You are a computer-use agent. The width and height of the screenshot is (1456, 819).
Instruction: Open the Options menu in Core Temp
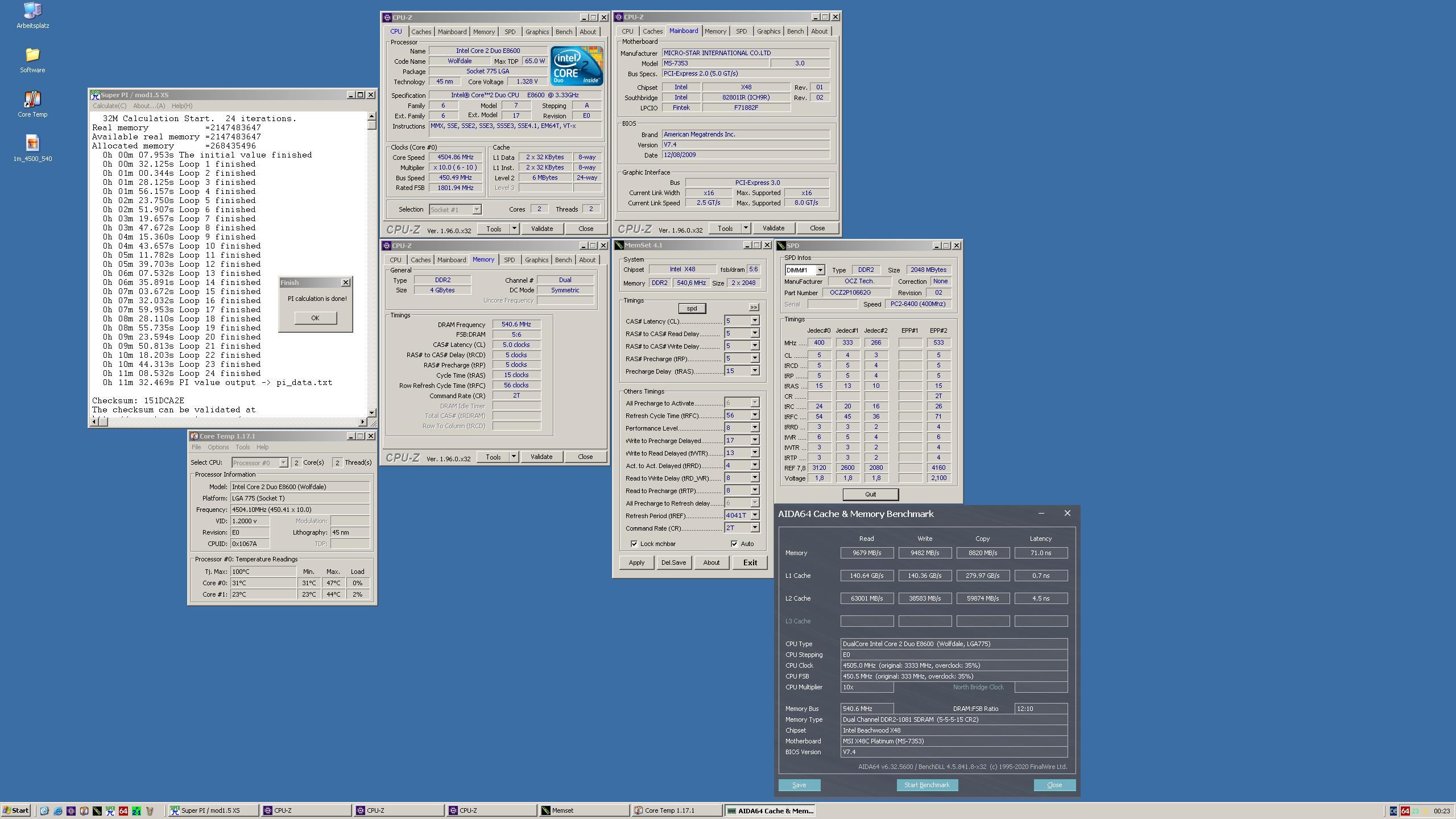(x=218, y=447)
